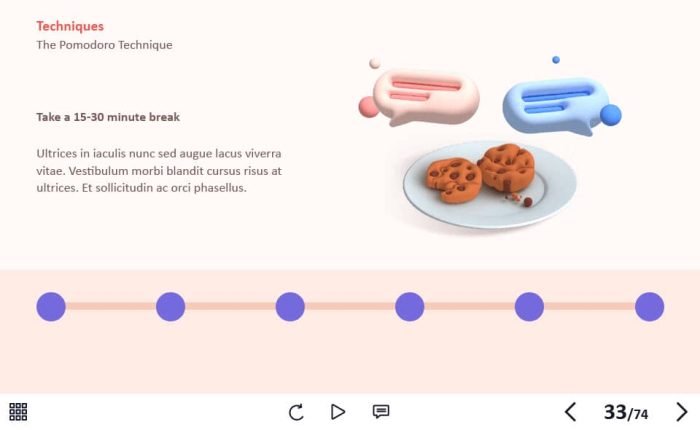This screenshot has height=430, width=700.
Task: Click the pink speech bubble graphic
Action: (x=420, y=95)
